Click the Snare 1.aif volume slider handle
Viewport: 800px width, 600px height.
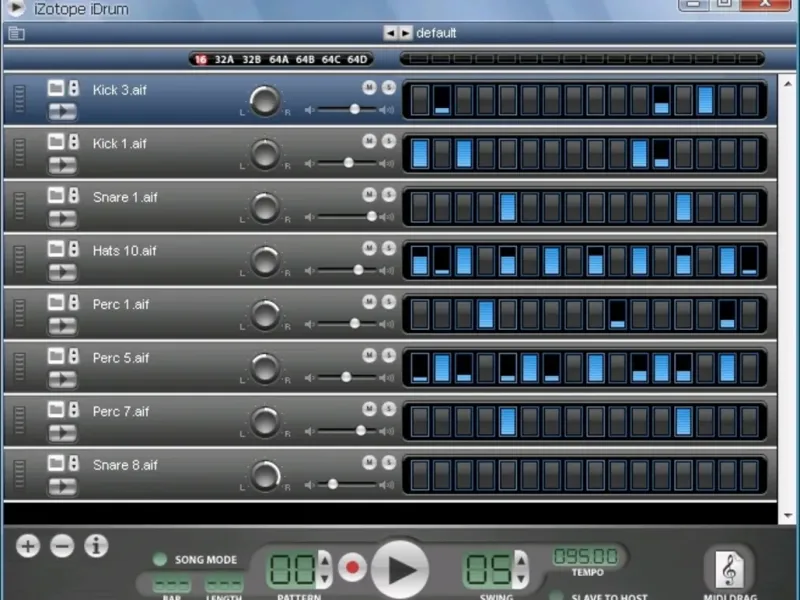click(372, 216)
